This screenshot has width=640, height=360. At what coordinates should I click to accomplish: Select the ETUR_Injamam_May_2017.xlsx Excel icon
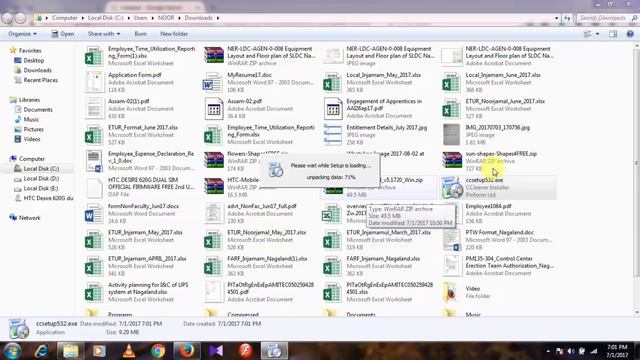pyautogui.click(x=94, y=240)
